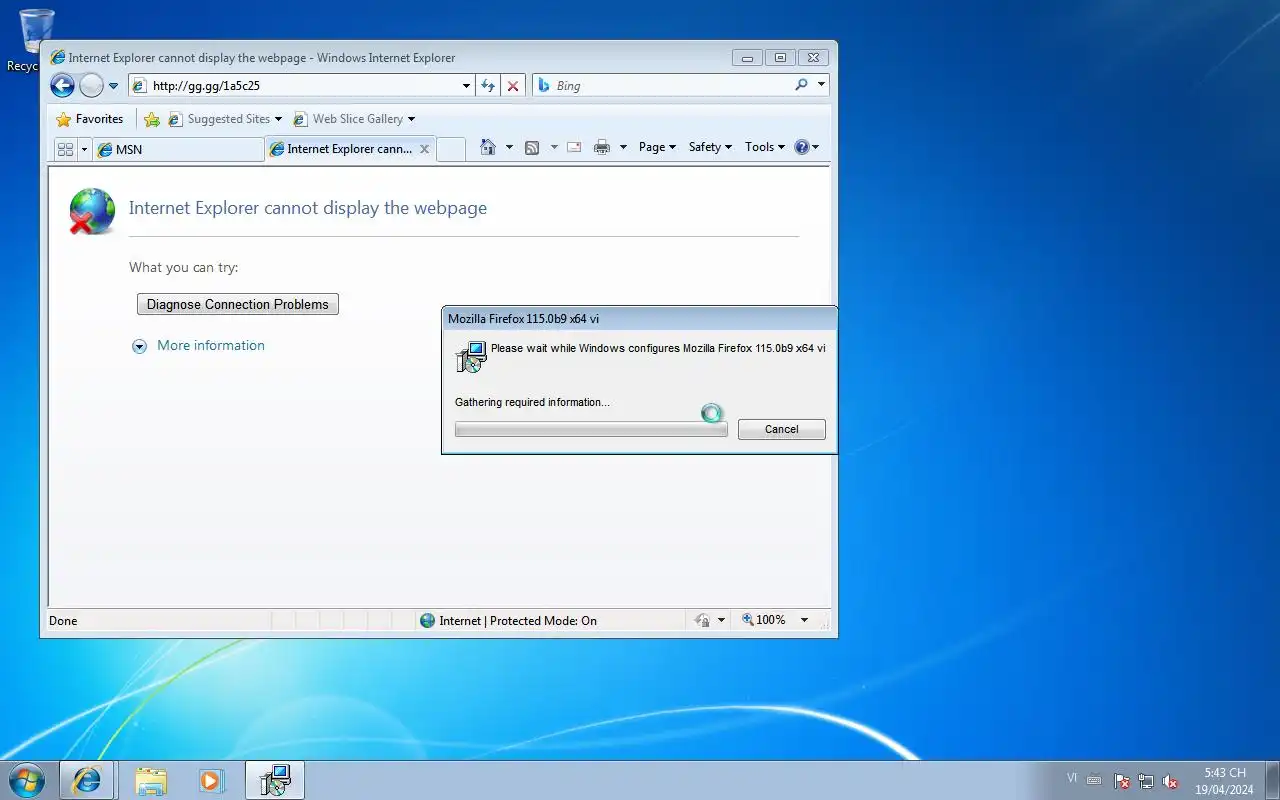Image resolution: width=1280 pixels, height=800 pixels.
Task: Open the Recycle Bin desktop icon
Action: [x=36, y=40]
